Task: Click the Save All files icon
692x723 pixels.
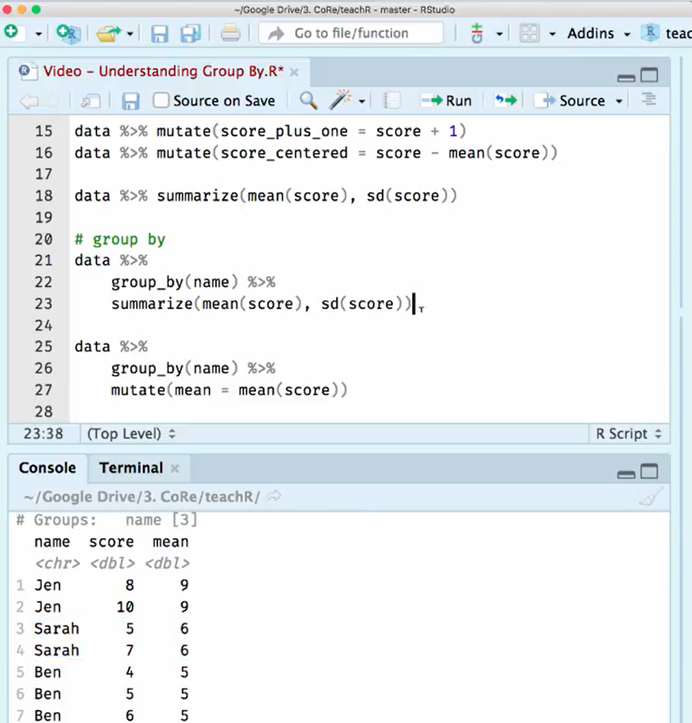Action: click(x=190, y=33)
